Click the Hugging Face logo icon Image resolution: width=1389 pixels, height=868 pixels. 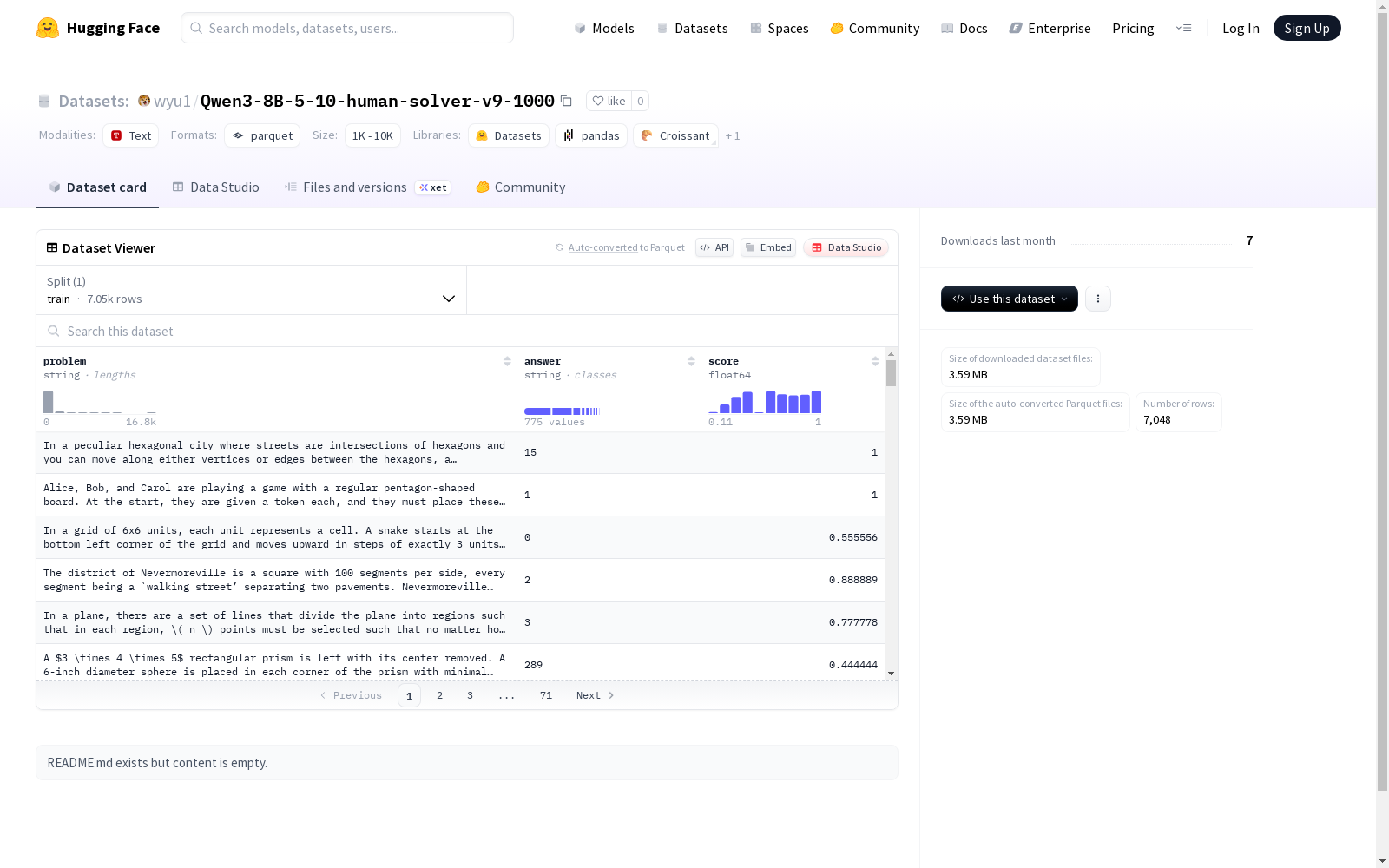[48, 28]
